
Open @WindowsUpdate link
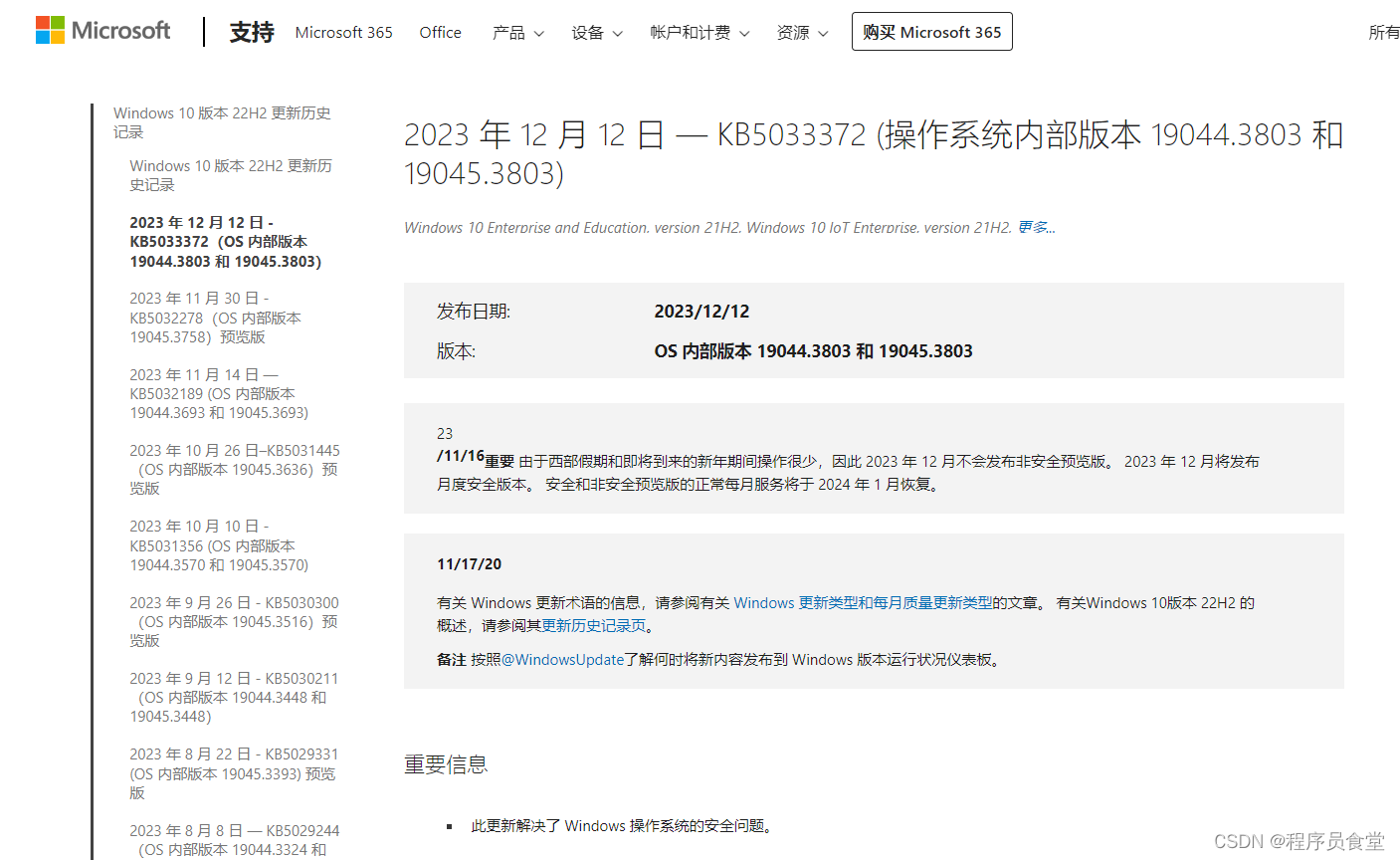pyautogui.click(x=562, y=659)
